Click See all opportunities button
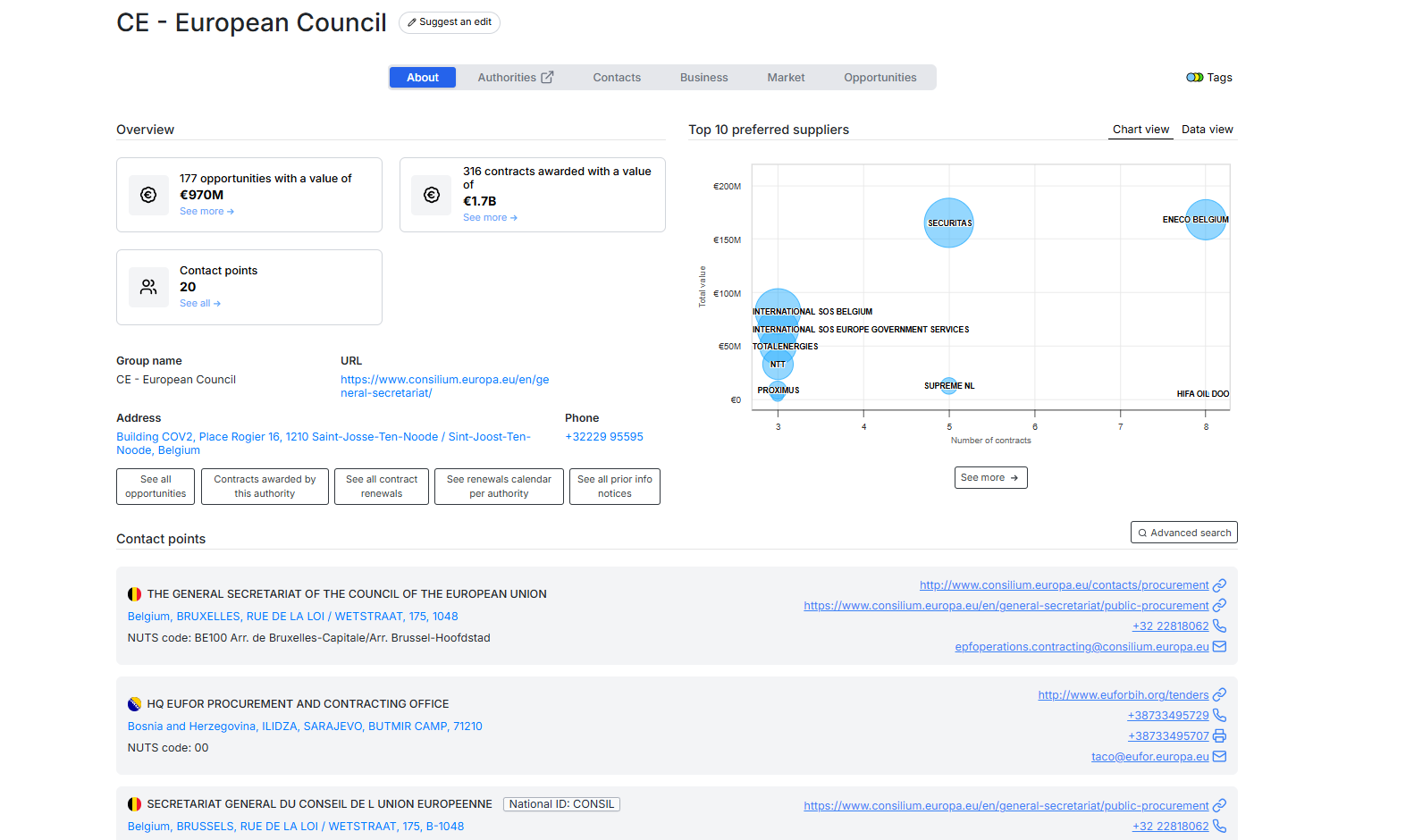1414x840 pixels. click(x=156, y=486)
